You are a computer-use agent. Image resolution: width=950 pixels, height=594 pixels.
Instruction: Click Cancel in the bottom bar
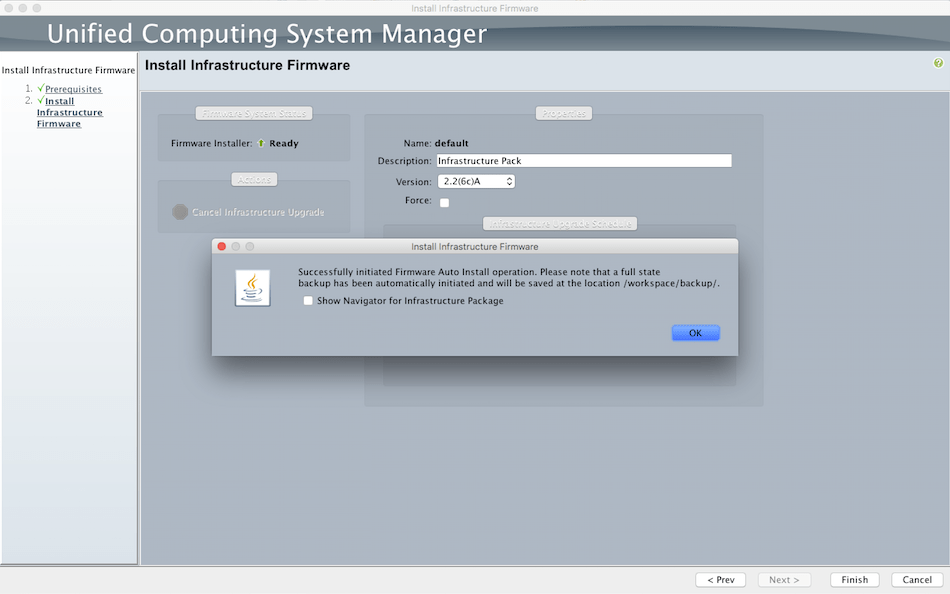(x=916, y=579)
